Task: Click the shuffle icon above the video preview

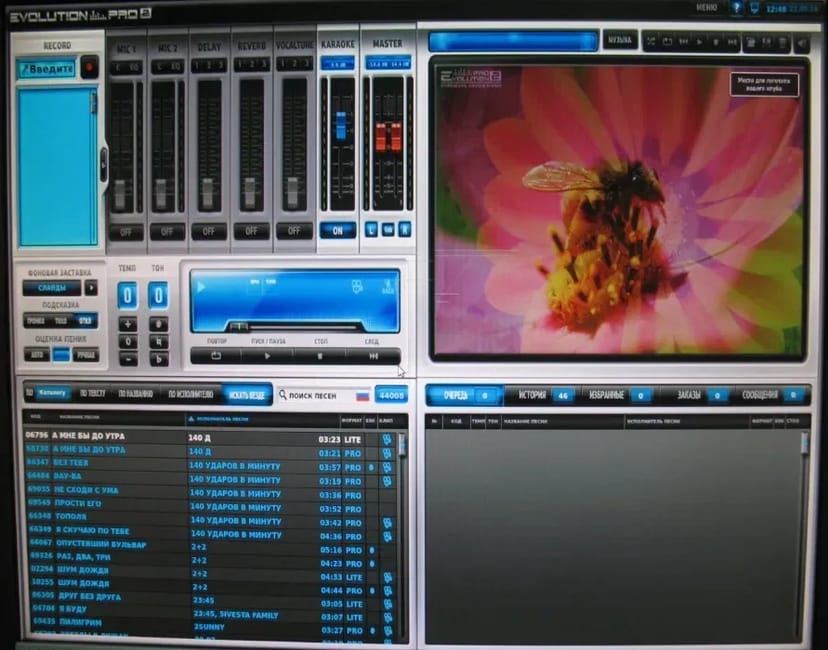Action: point(652,43)
